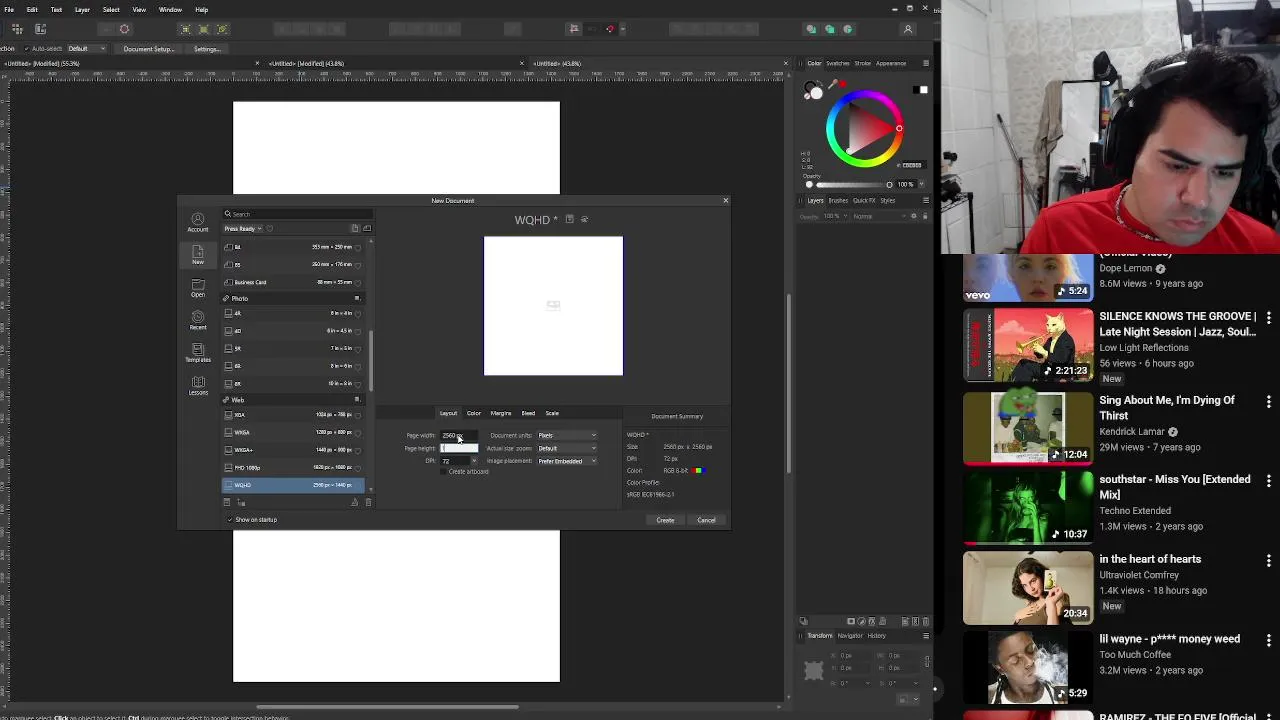Click the black and white reset swatches
The width and height of the screenshot is (1280, 720).
pos(920,90)
